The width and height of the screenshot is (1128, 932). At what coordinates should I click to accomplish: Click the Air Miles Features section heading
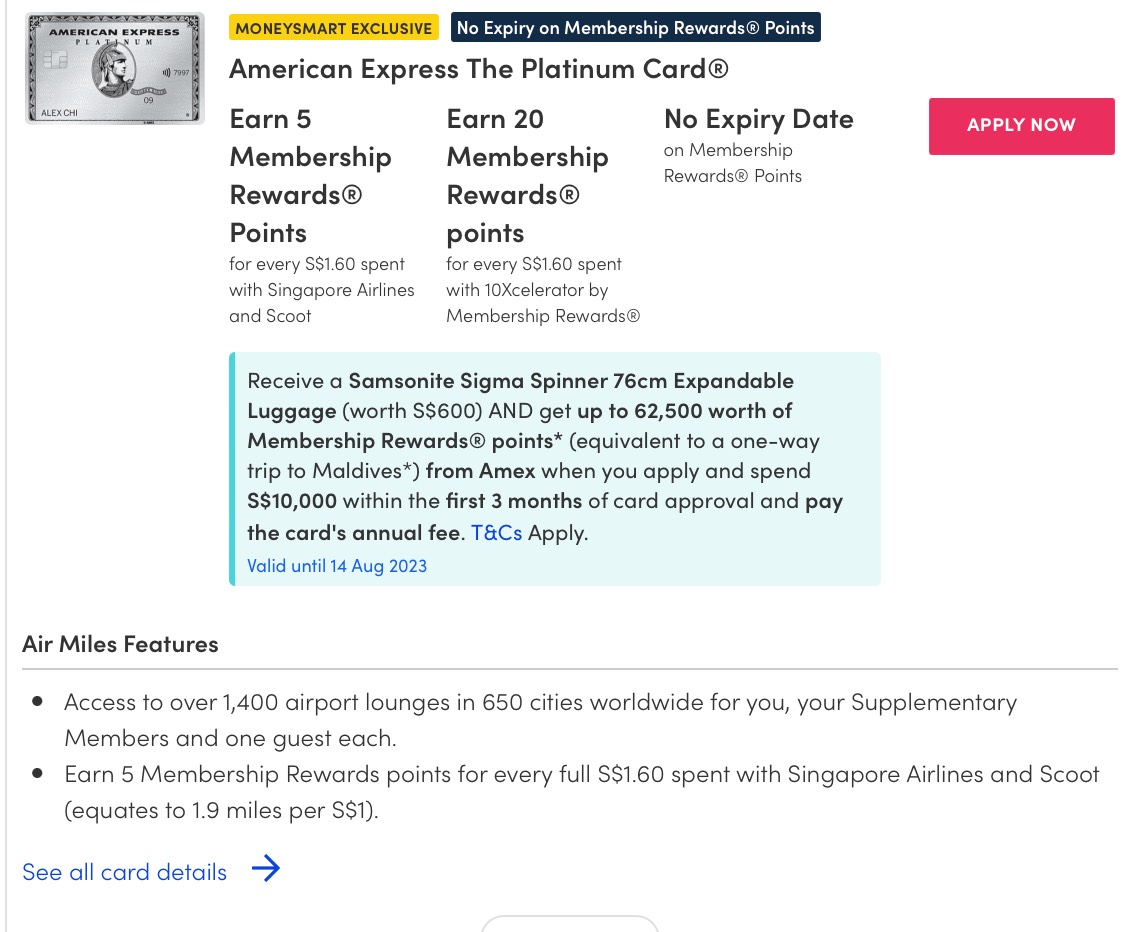point(120,644)
